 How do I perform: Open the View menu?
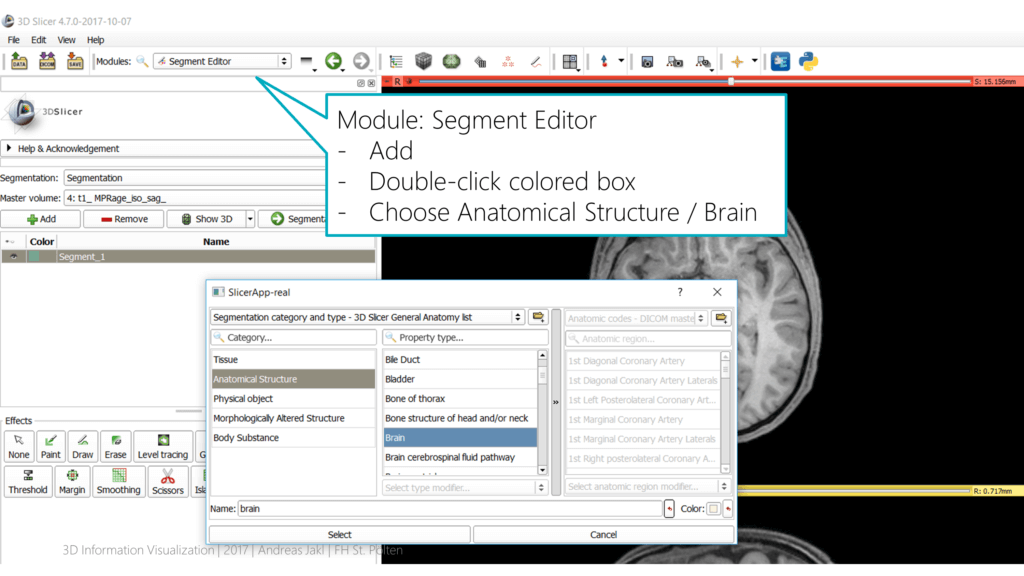click(x=66, y=40)
